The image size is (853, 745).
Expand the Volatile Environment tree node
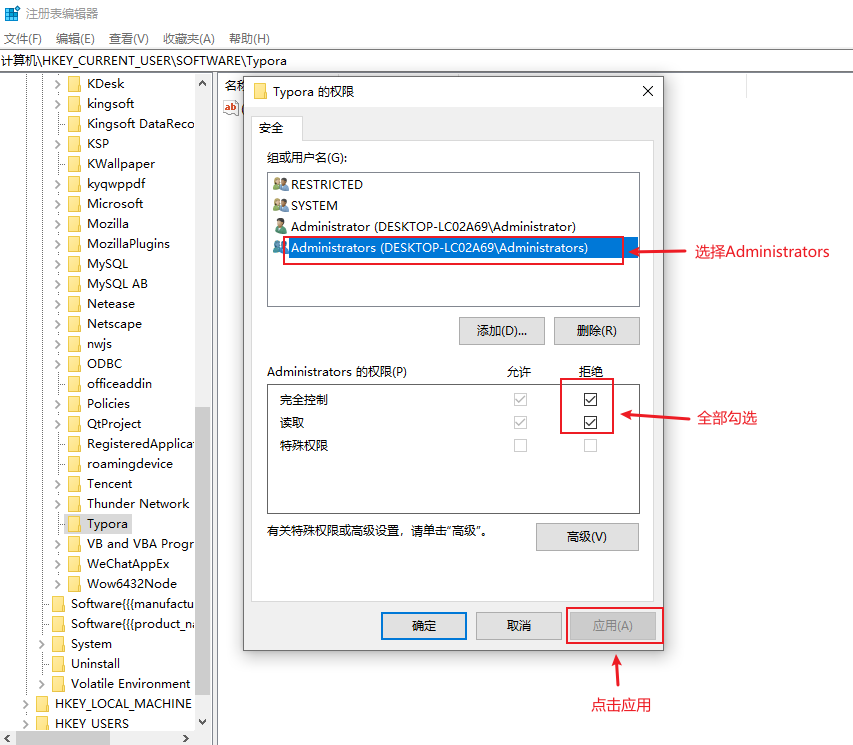42,684
